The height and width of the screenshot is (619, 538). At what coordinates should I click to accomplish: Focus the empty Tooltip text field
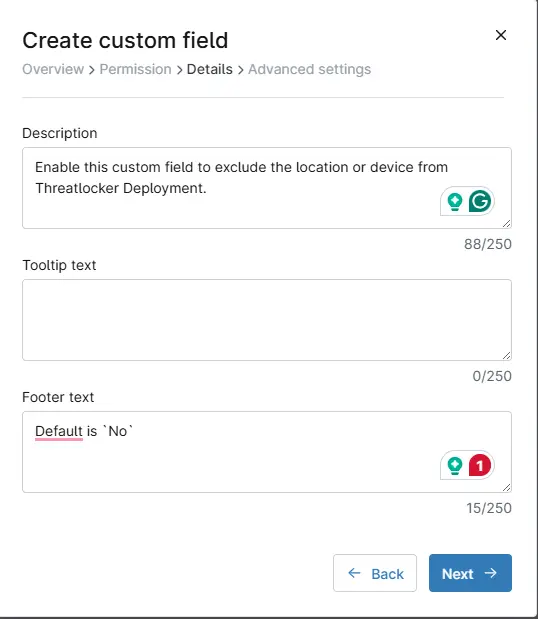[267, 320]
